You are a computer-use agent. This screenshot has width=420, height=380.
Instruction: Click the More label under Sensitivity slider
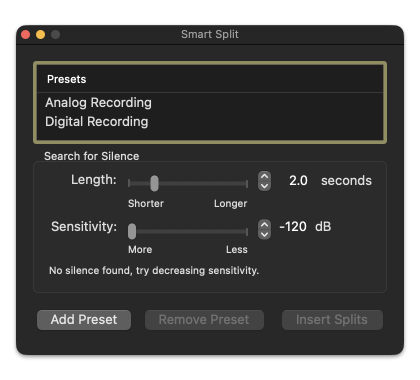click(140, 249)
